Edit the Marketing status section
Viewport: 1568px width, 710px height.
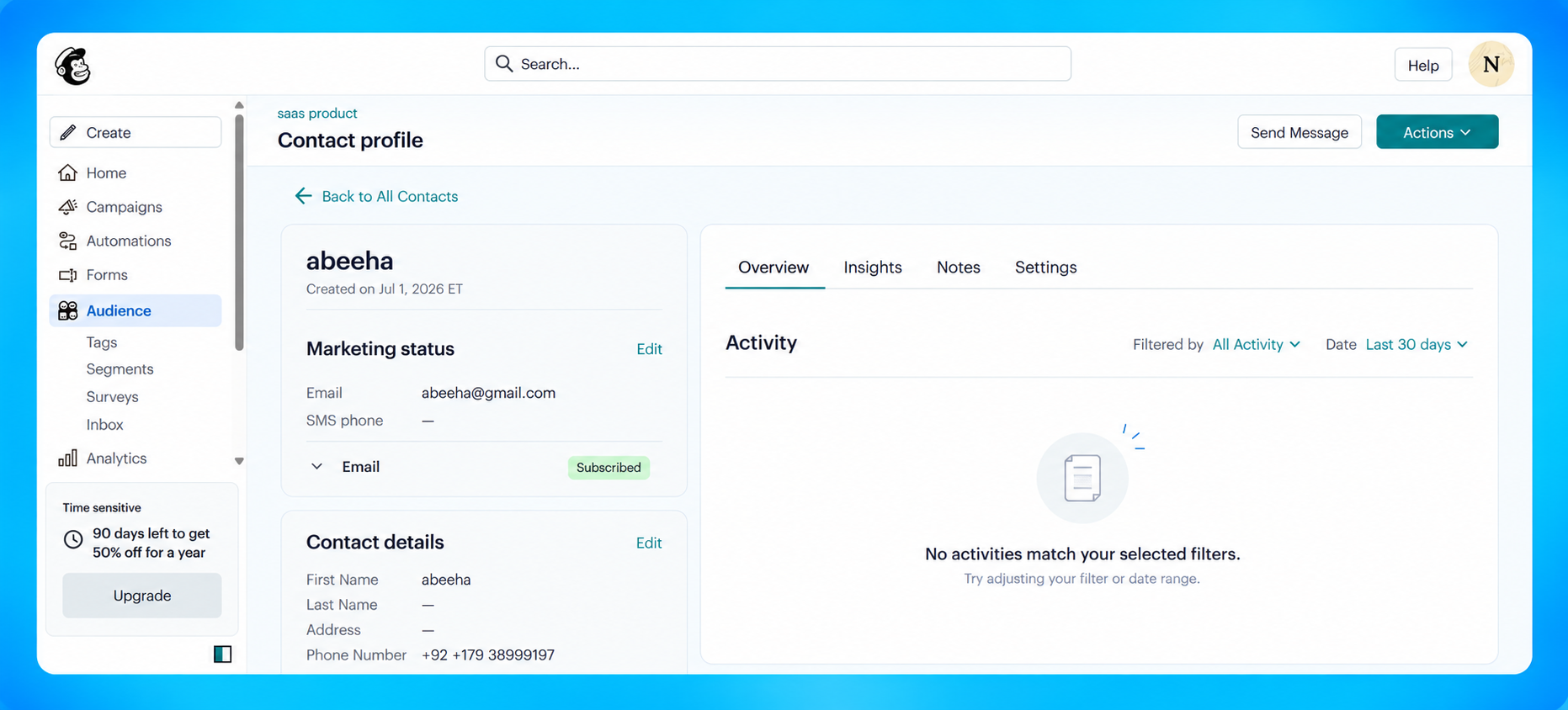649,349
